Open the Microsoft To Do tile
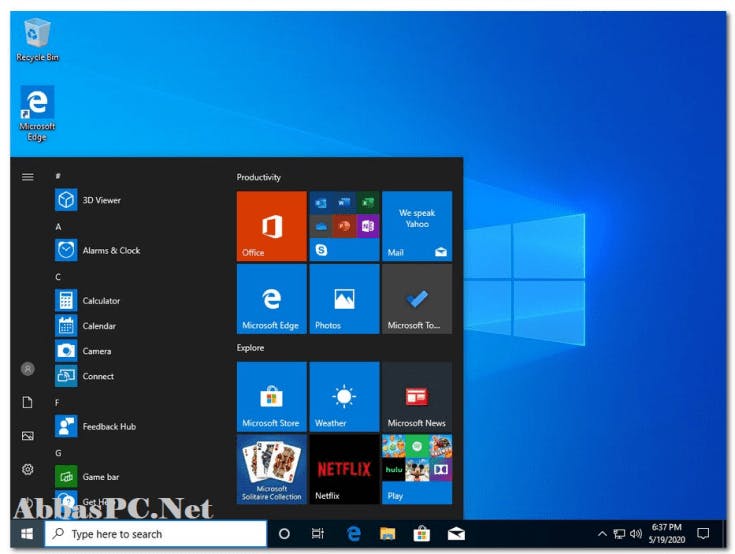Viewport: 735px width, 554px height. (x=417, y=299)
